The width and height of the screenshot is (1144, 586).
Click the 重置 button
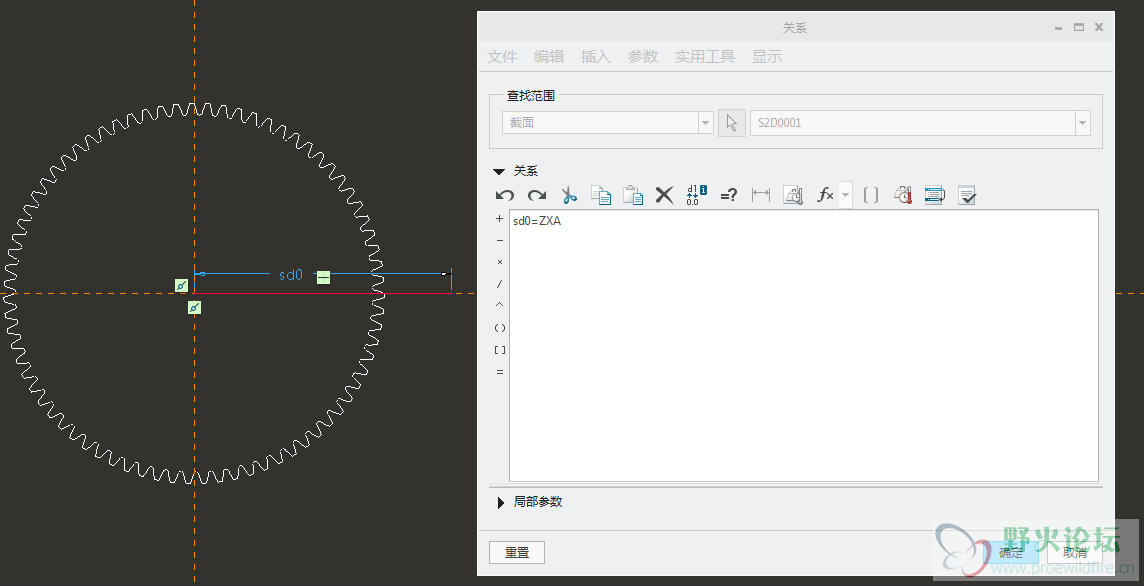tap(517, 552)
